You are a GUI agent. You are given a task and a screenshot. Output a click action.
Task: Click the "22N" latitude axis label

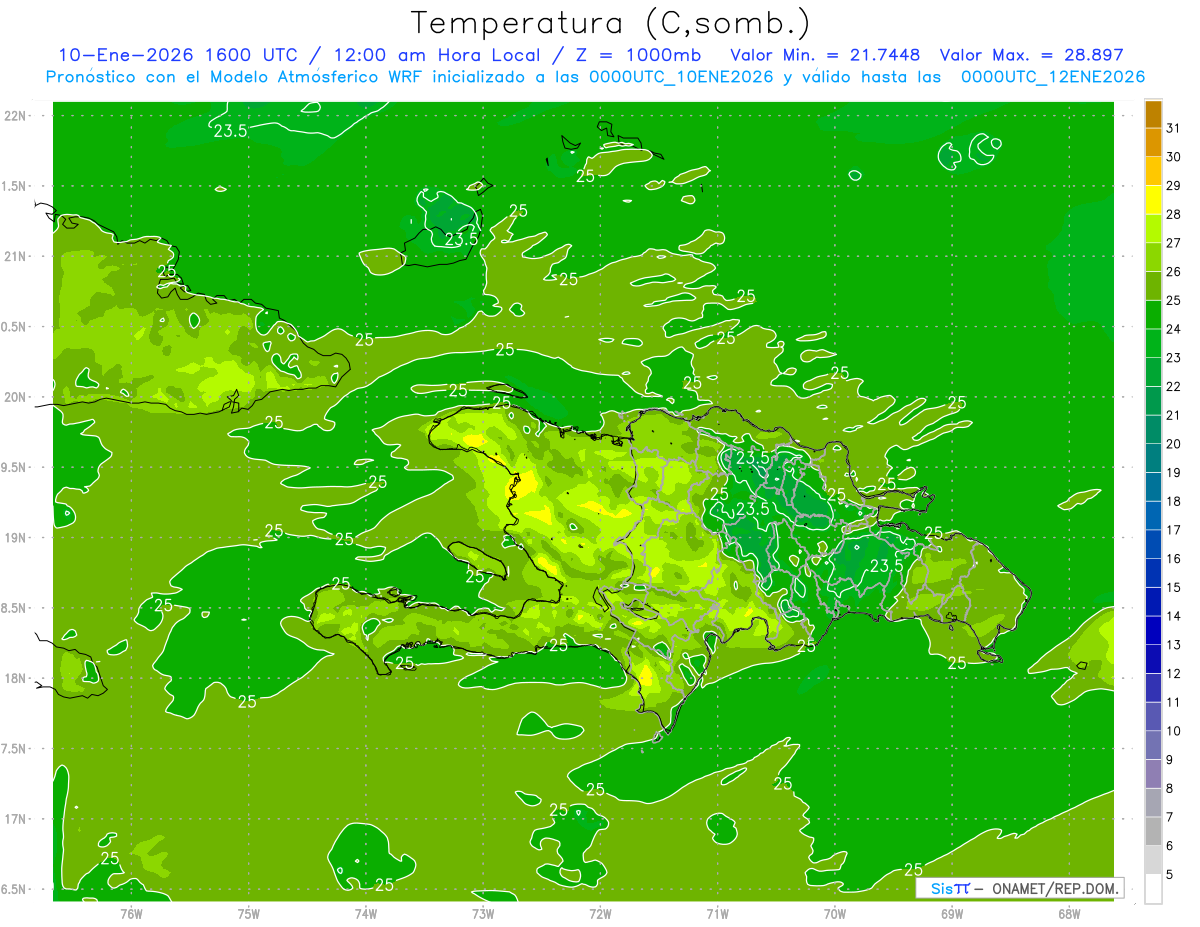pos(16,115)
